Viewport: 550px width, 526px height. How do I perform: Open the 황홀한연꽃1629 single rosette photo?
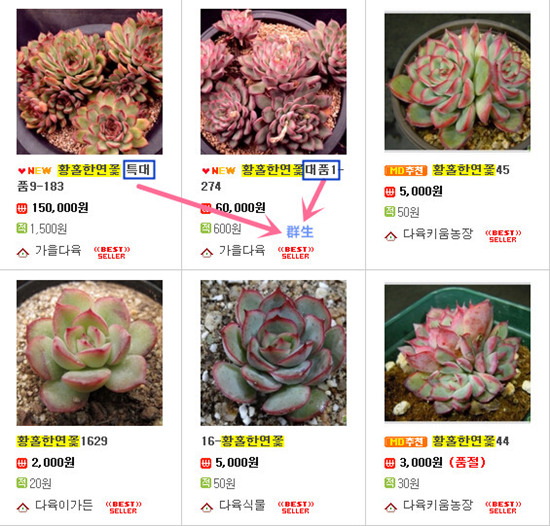(x=89, y=353)
